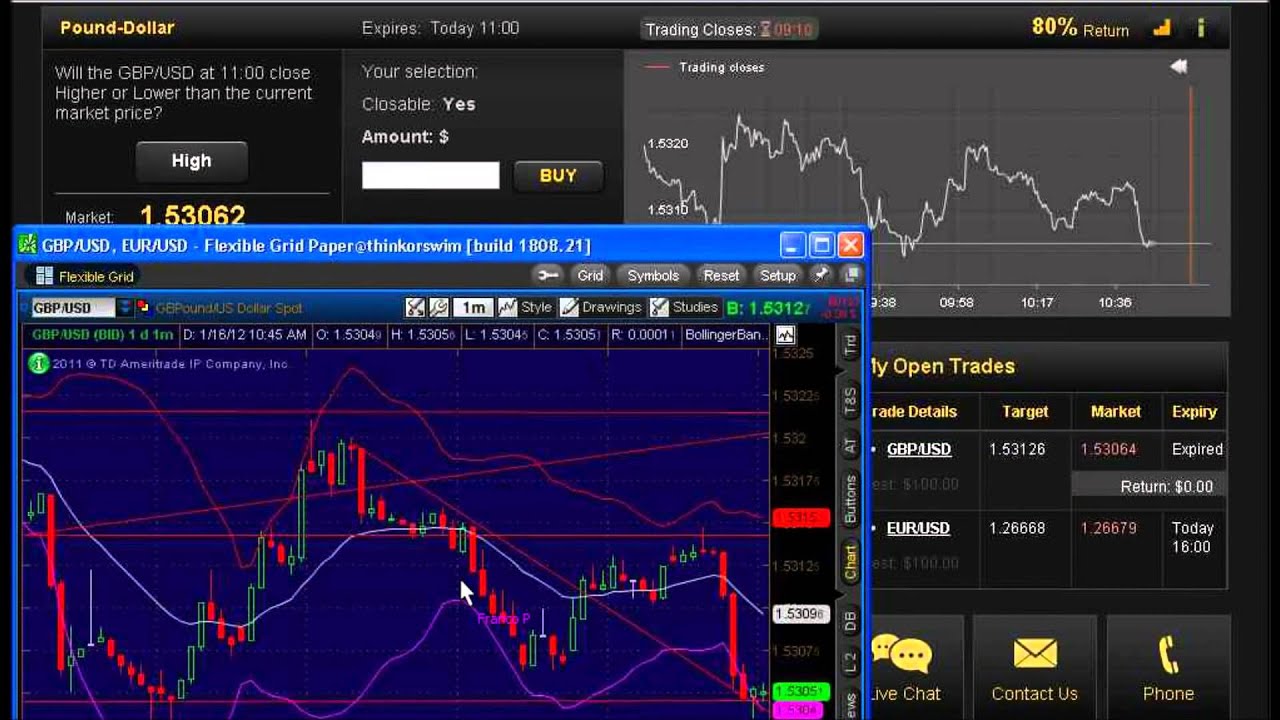
Task: Click the Expiry column header
Action: click(x=1194, y=411)
